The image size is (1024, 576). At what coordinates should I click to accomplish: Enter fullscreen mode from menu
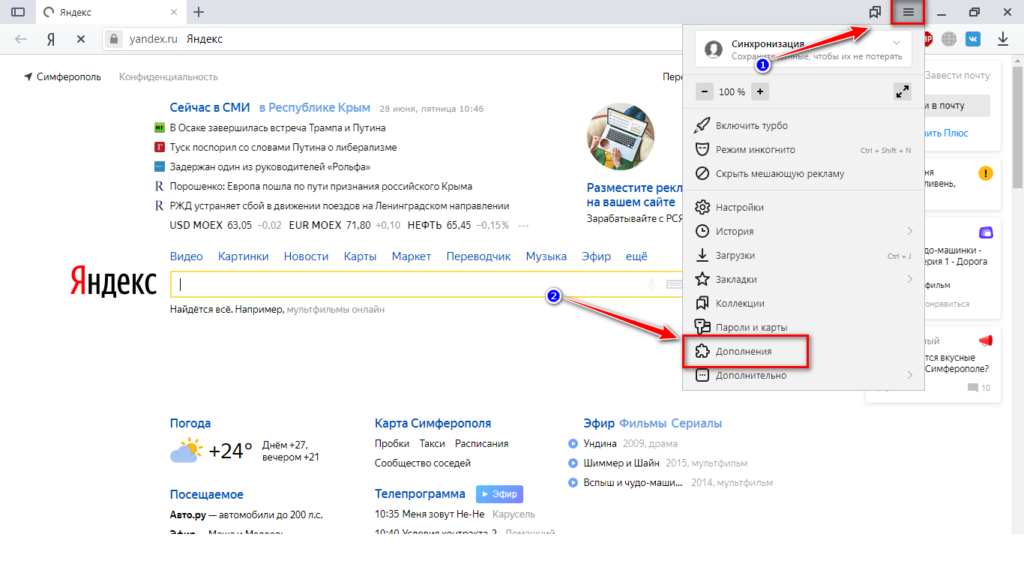(902, 91)
